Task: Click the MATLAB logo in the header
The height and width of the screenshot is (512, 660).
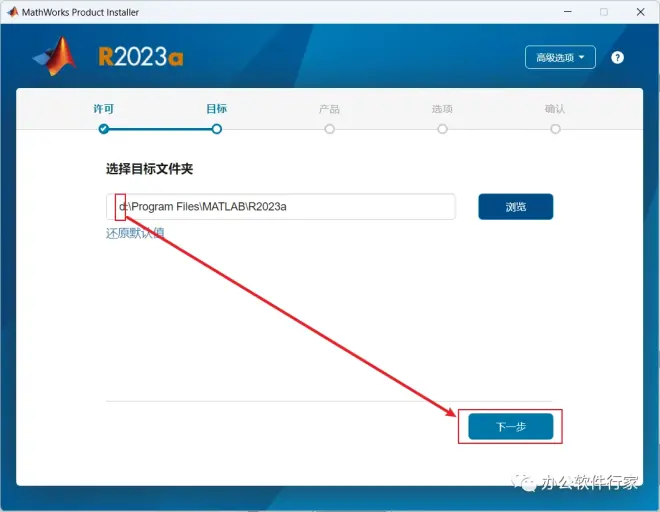Action: pos(56,57)
